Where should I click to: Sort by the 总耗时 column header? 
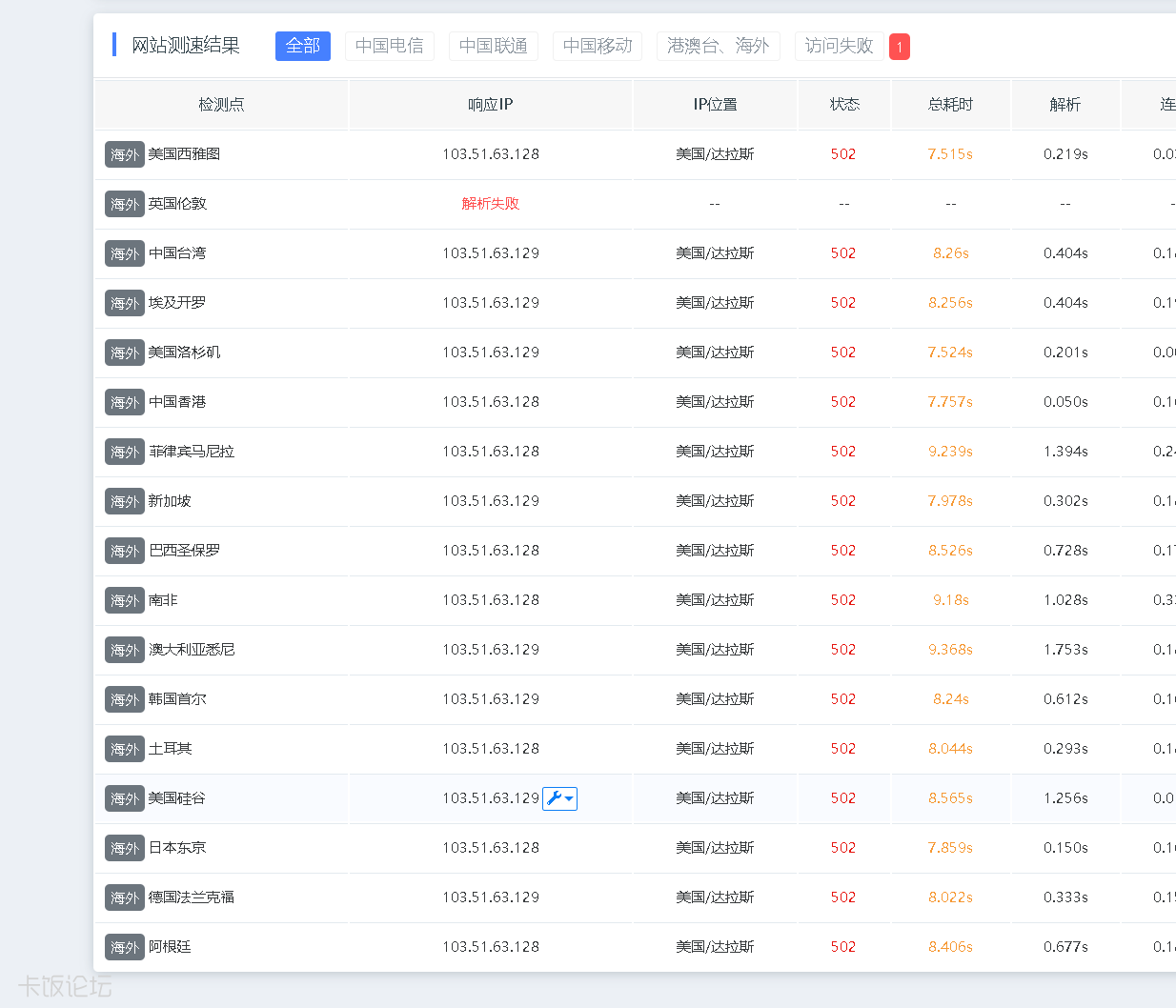tap(951, 105)
